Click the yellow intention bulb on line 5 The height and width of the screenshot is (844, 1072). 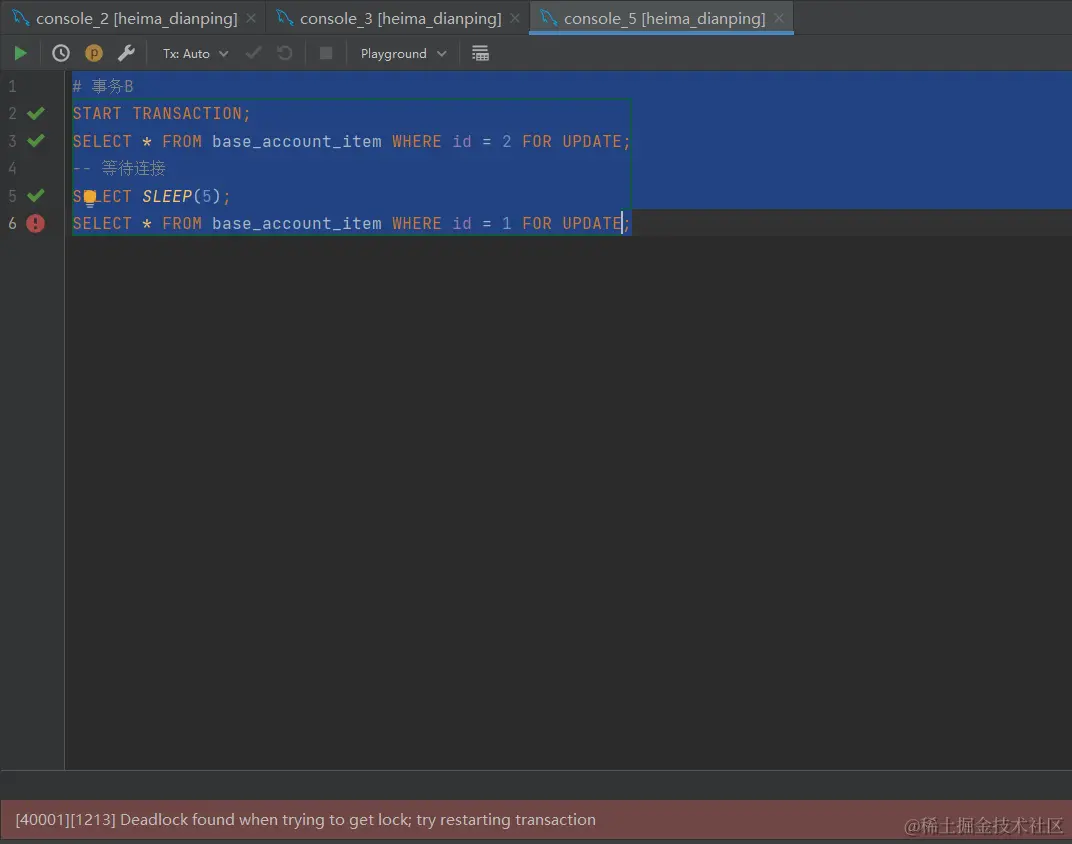click(x=90, y=199)
